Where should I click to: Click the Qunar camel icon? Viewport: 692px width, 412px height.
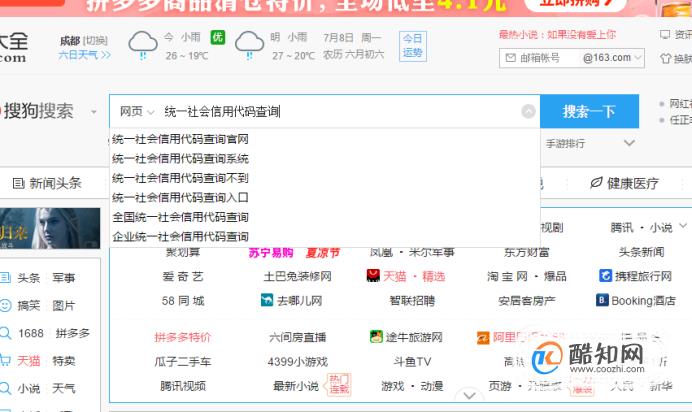point(267,300)
